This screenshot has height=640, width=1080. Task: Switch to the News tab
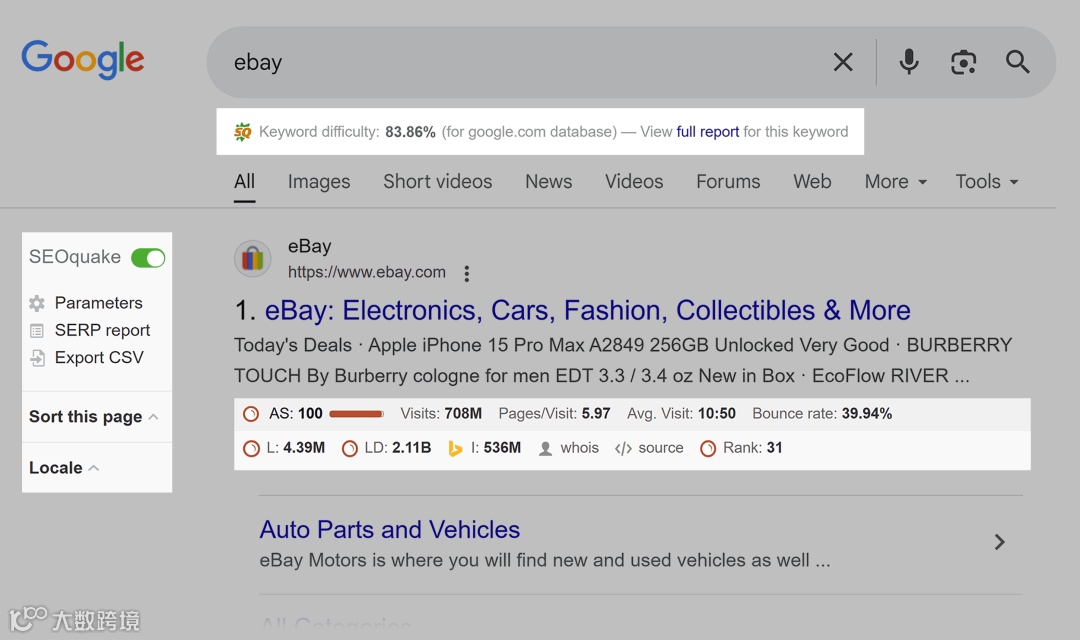click(548, 182)
